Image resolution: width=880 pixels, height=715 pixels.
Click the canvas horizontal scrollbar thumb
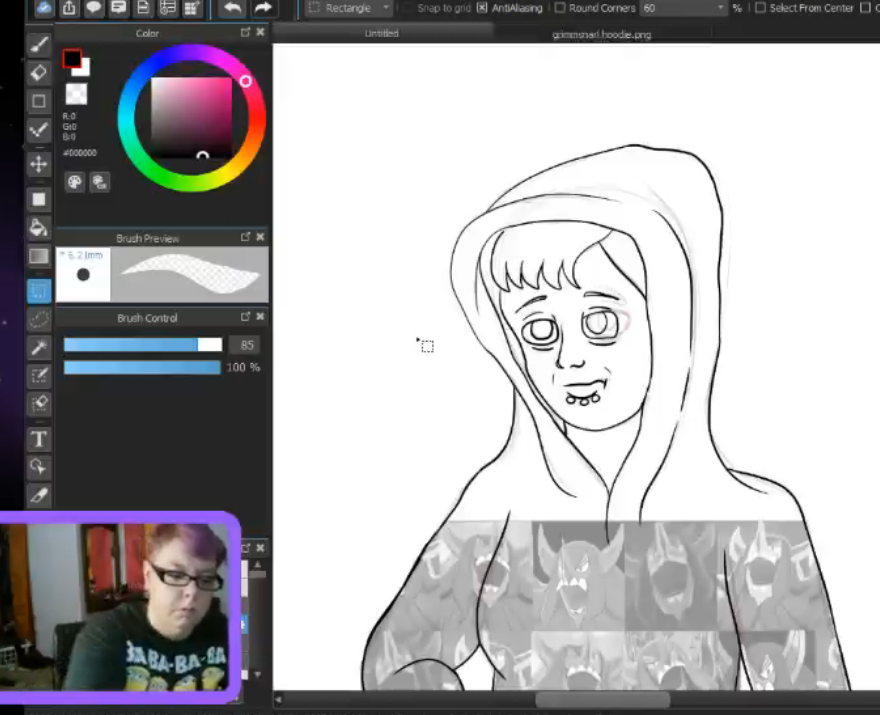pos(602,699)
